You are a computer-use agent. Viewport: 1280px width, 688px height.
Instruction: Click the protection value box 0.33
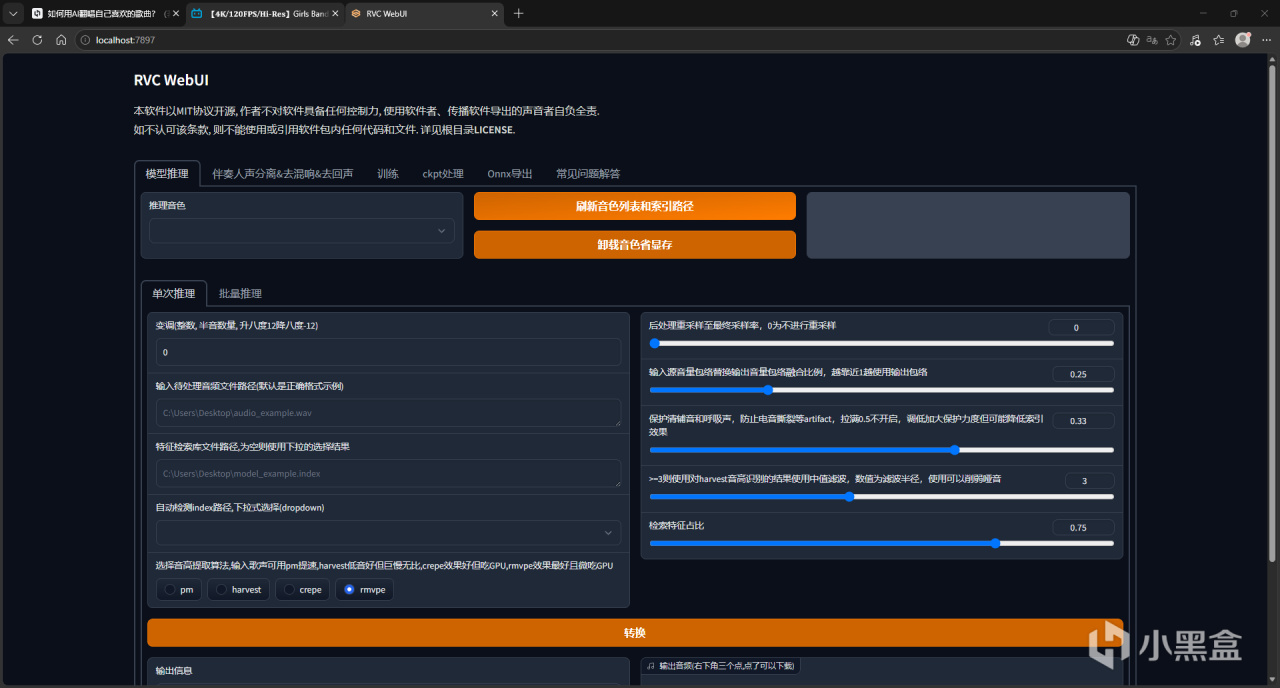pyautogui.click(x=1083, y=421)
